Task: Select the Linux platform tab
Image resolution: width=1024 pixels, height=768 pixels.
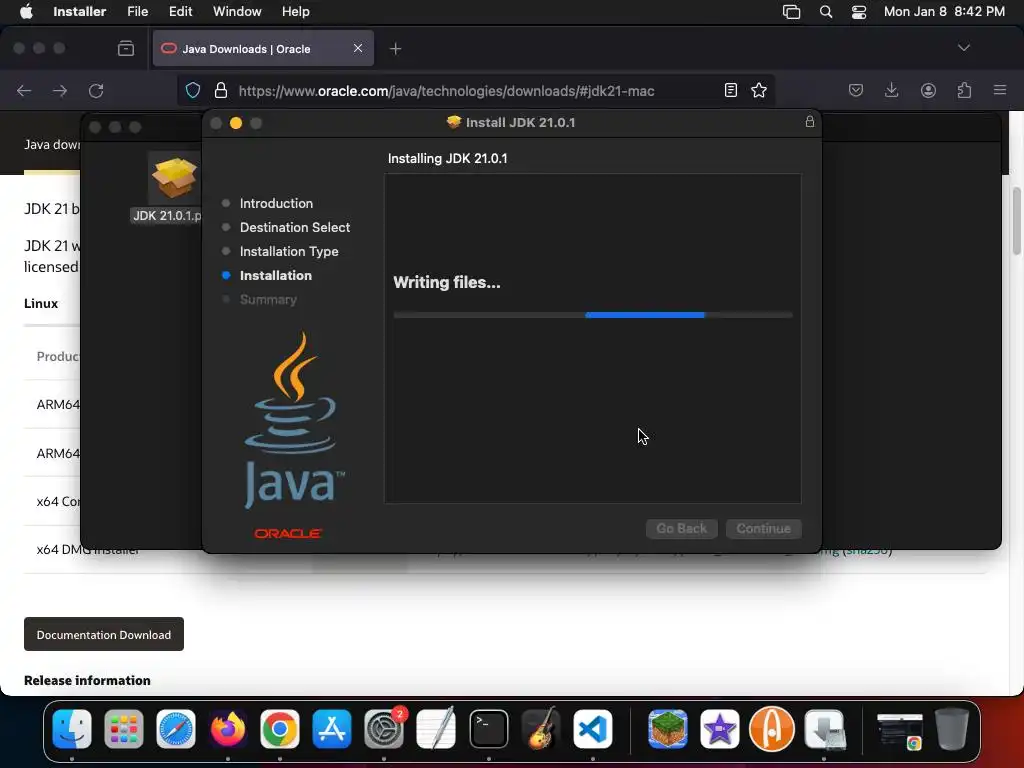Action: click(x=41, y=303)
